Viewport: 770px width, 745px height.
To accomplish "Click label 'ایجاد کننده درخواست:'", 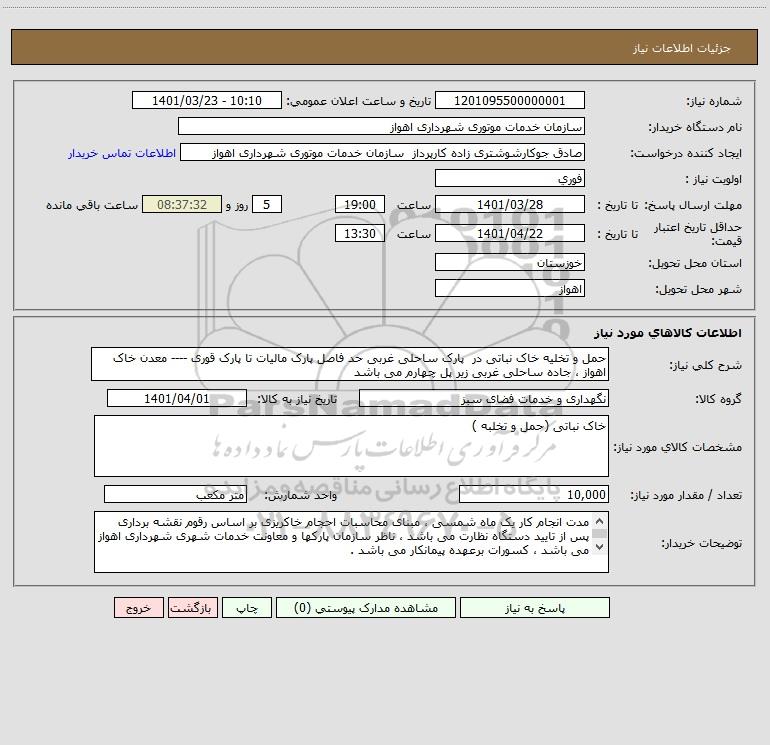I will tap(686, 154).
